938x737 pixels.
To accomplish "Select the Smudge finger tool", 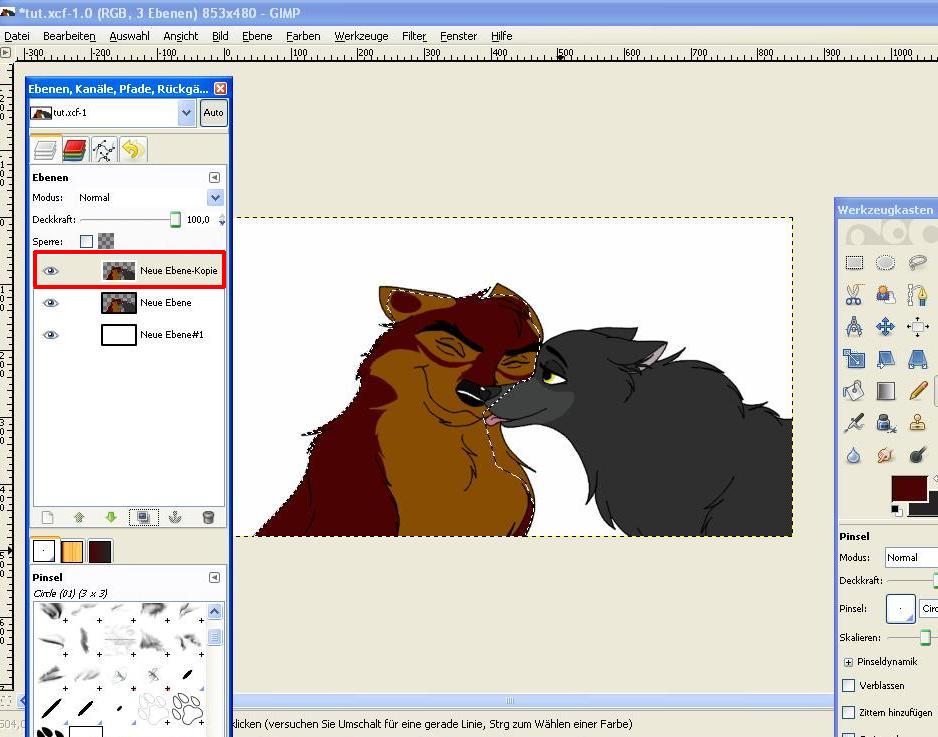I will 885,455.
